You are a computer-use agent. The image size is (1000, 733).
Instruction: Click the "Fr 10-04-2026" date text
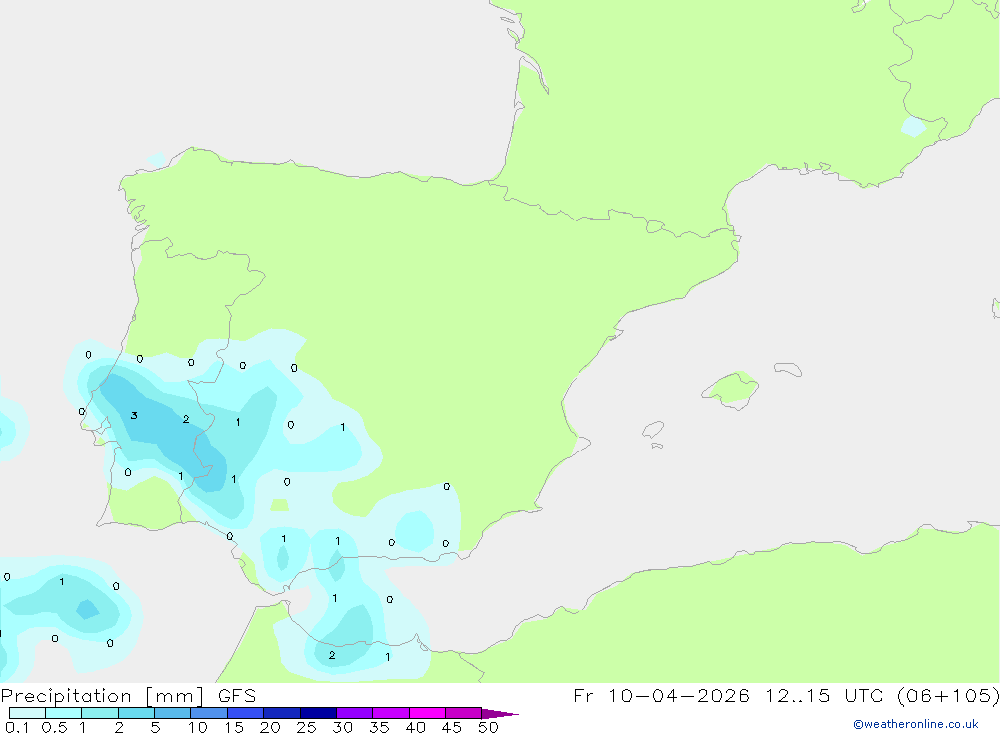click(661, 695)
